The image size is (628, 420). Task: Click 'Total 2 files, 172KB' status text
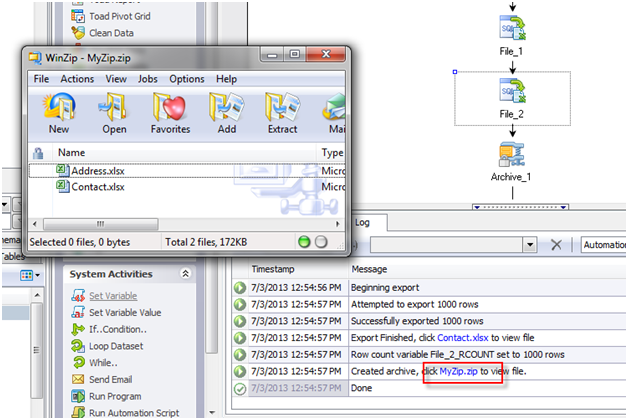(x=206, y=242)
